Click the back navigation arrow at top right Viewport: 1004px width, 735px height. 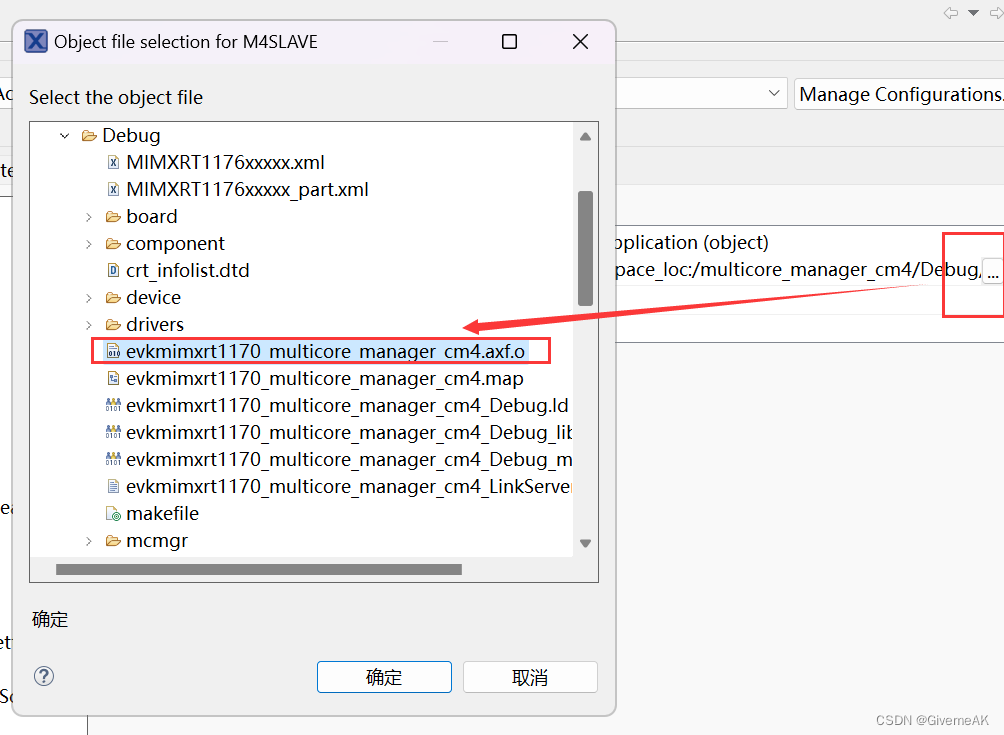(950, 13)
